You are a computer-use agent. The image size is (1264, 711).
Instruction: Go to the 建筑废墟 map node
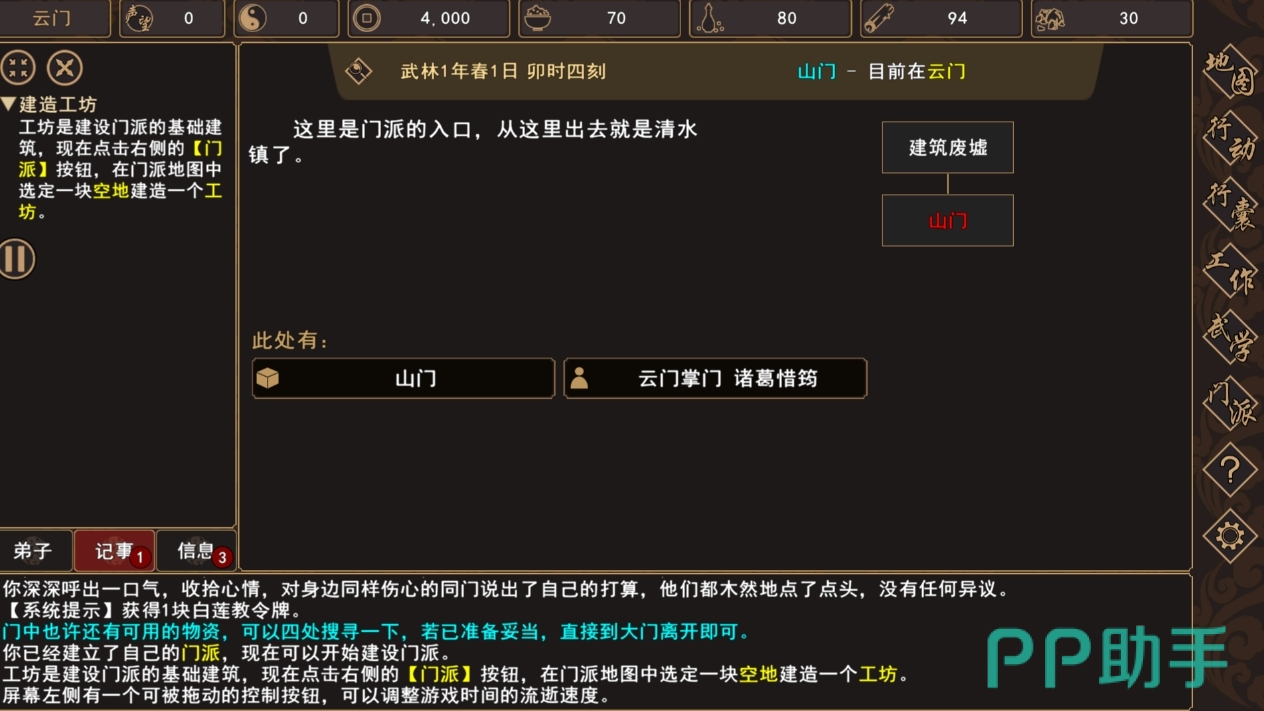coord(948,148)
